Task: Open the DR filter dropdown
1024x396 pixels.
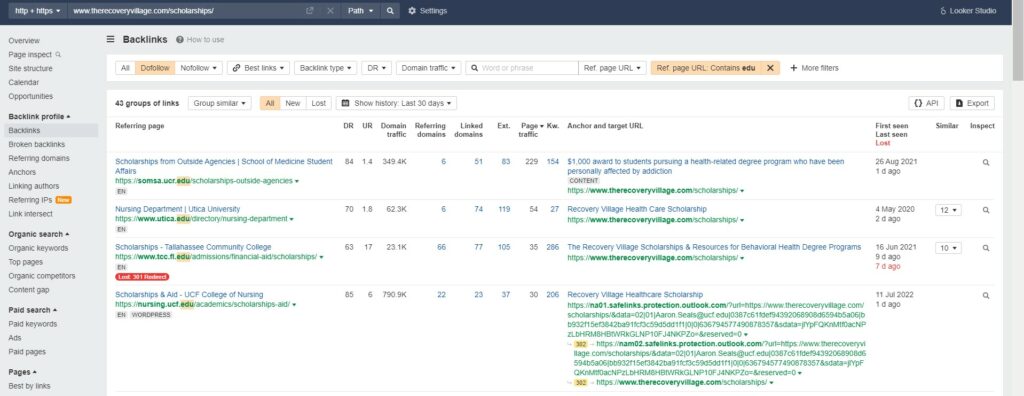Action: (377, 68)
